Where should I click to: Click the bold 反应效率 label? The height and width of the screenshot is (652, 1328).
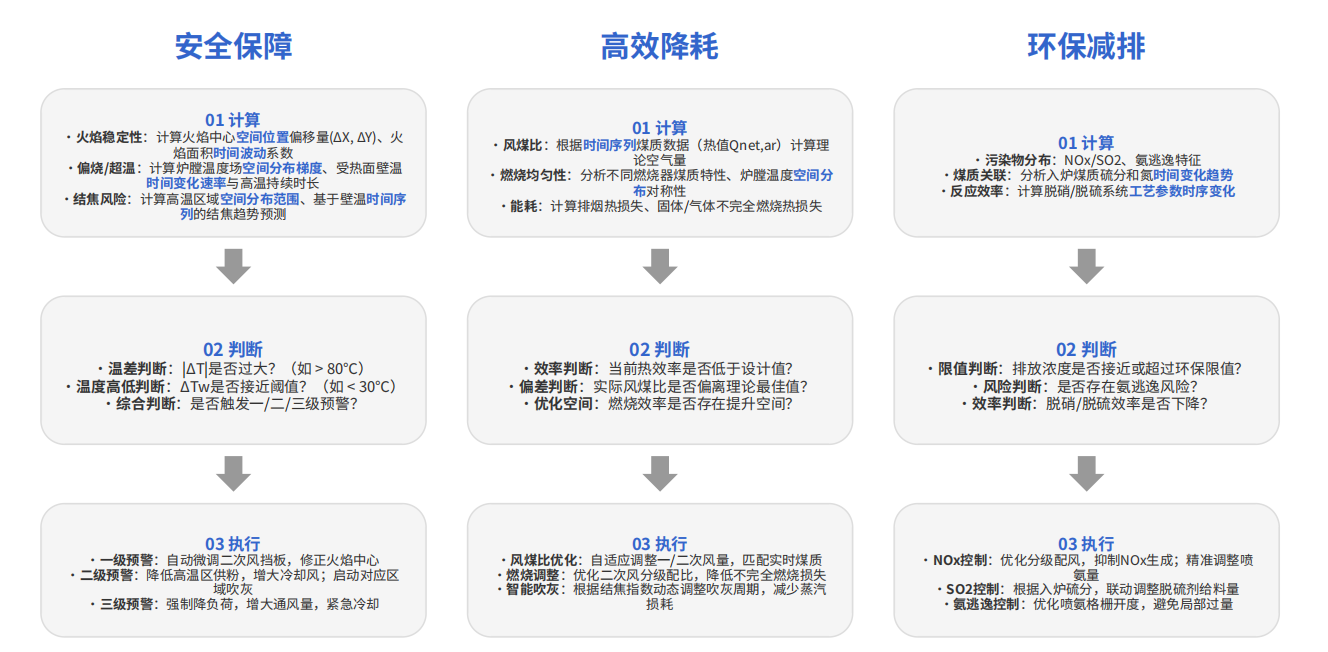(977, 191)
